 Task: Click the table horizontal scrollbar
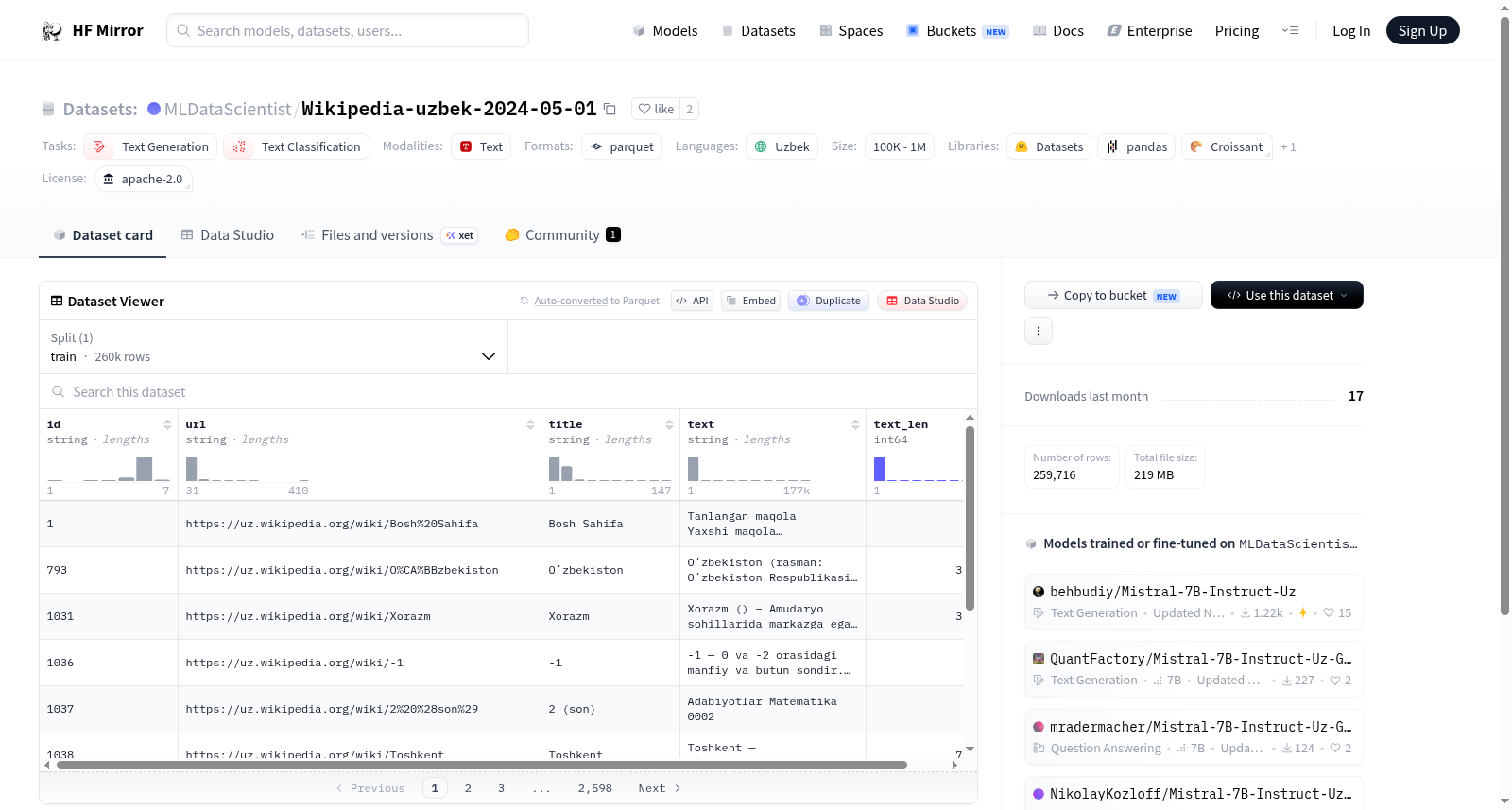(x=482, y=765)
